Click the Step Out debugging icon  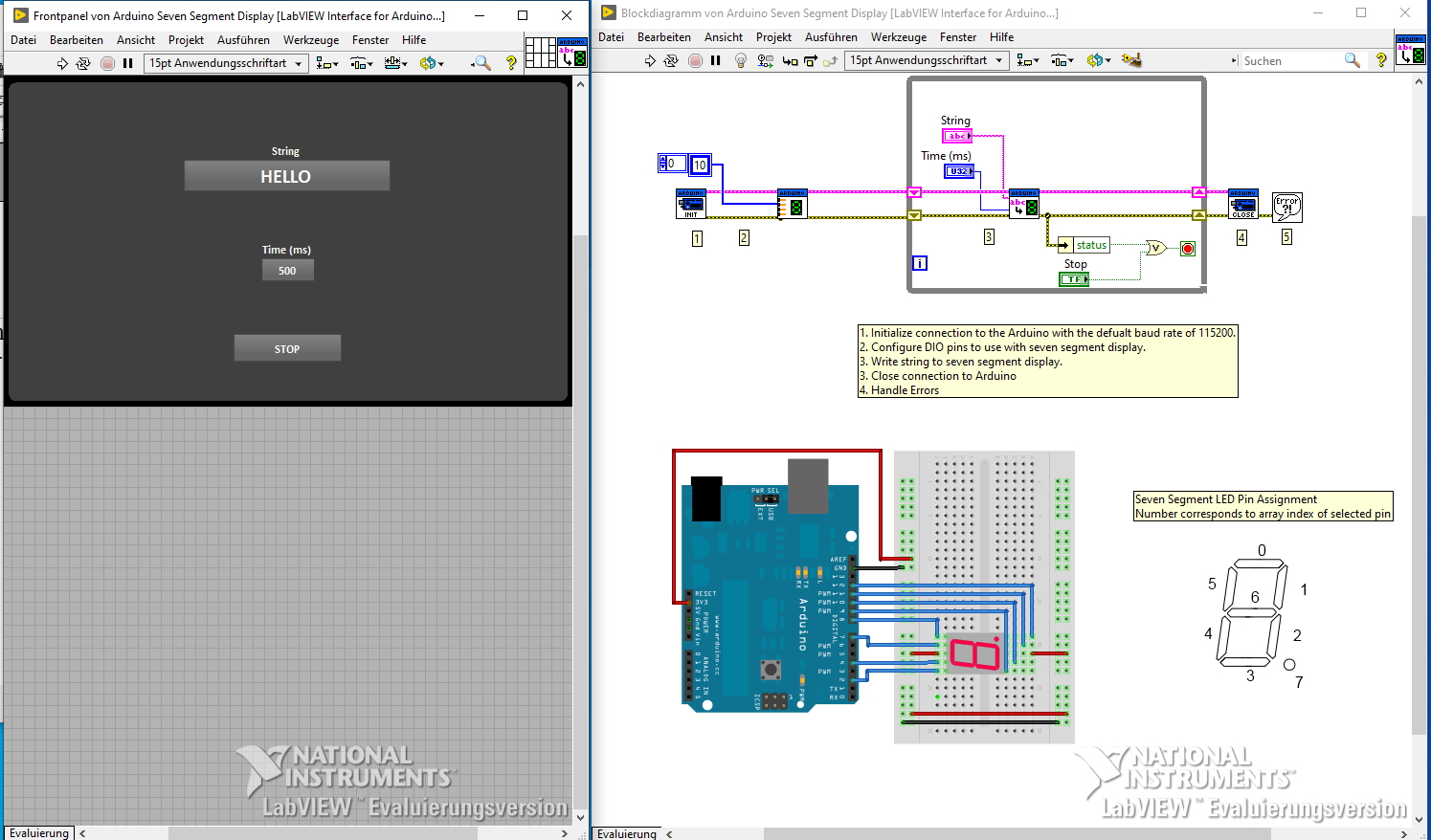click(x=830, y=60)
